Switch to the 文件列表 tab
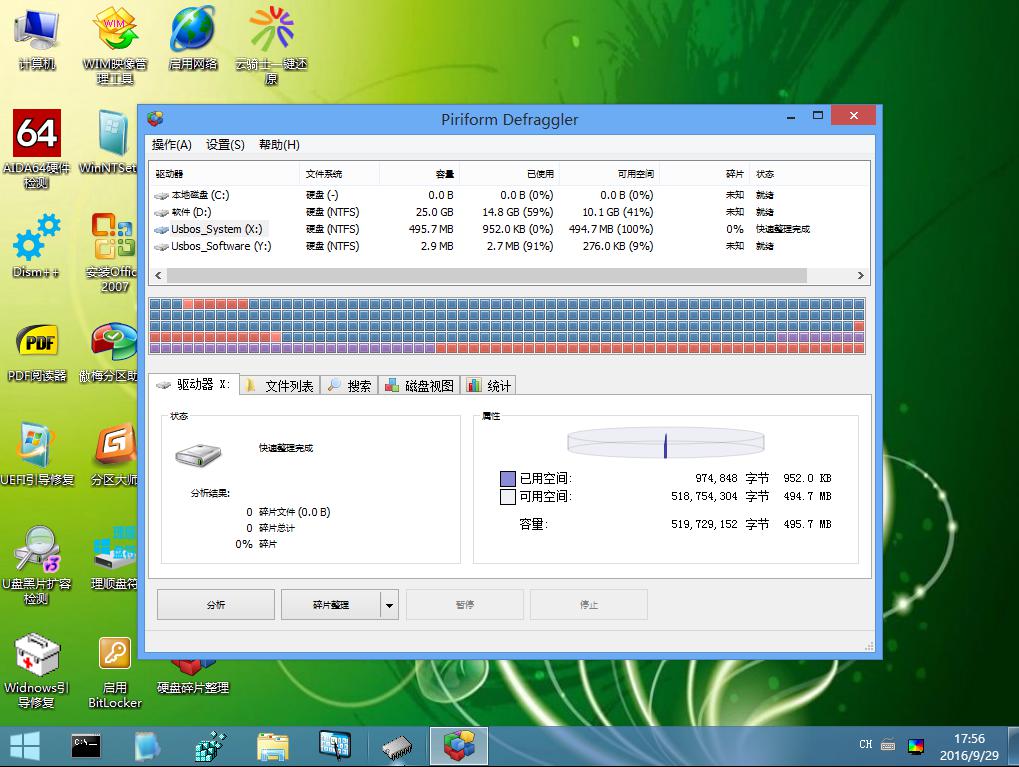Image resolution: width=1019 pixels, height=767 pixels. click(x=280, y=386)
